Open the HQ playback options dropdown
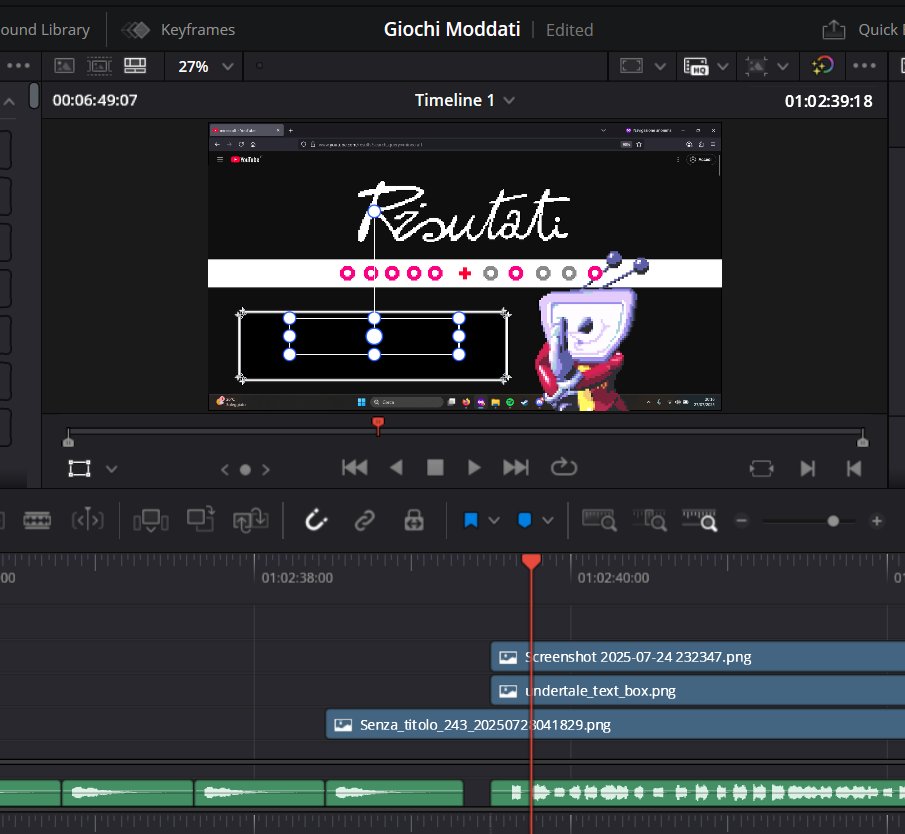The width and height of the screenshot is (905, 834). point(722,66)
